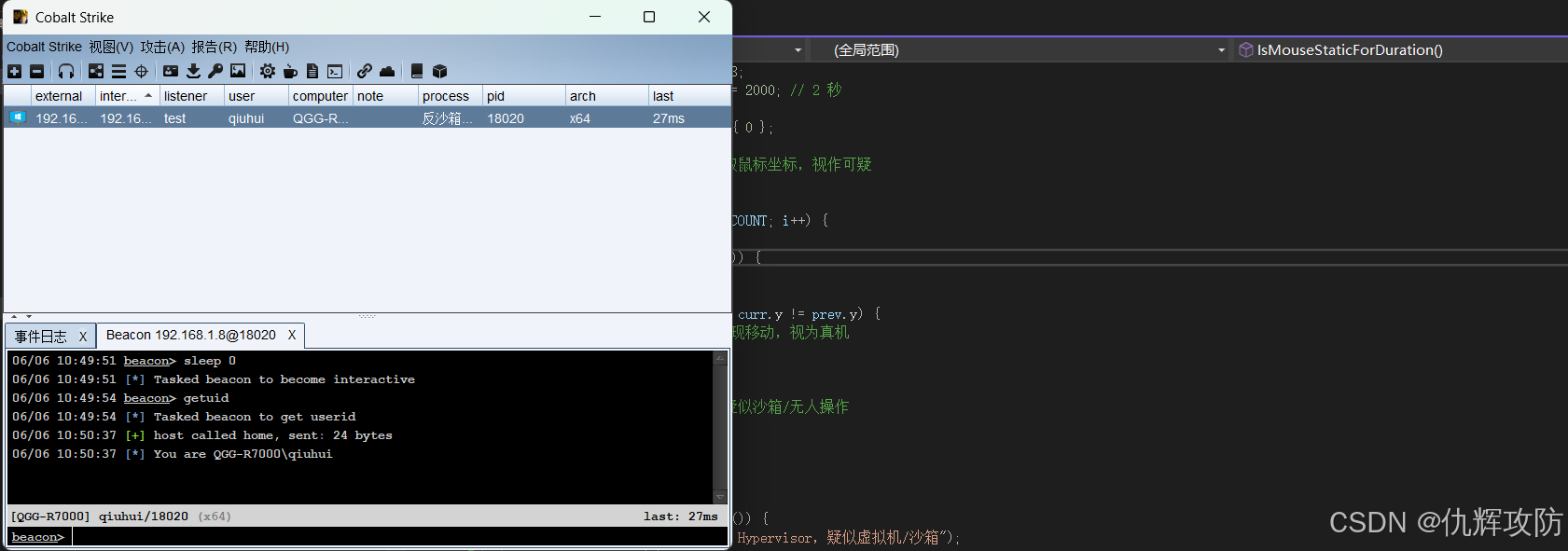Sort by the user column header
This screenshot has width=1568, height=551.
coord(257,96)
